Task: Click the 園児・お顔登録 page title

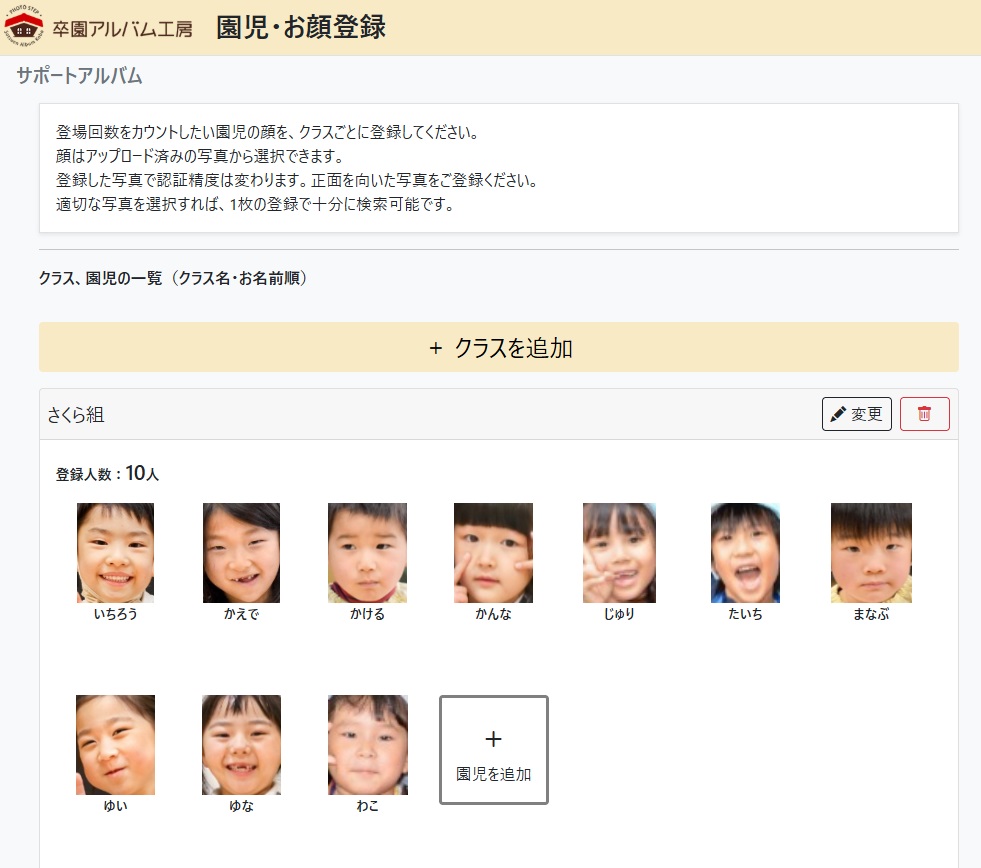Action: pos(301,28)
